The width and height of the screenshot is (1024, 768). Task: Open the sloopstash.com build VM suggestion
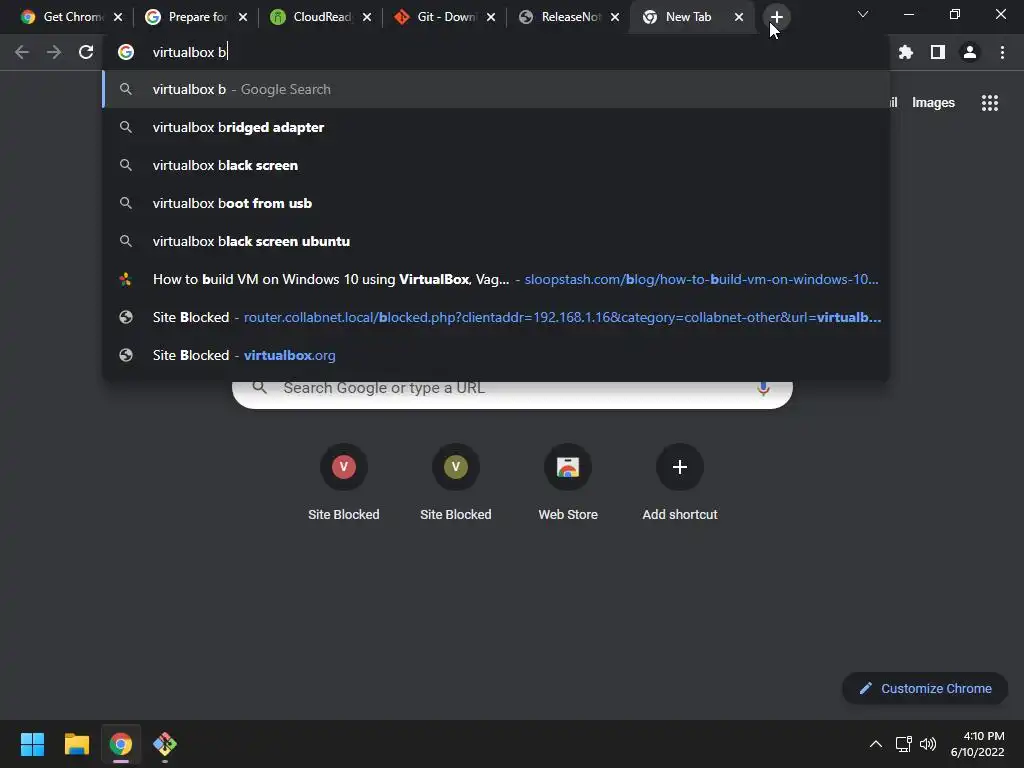coord(496,280)
